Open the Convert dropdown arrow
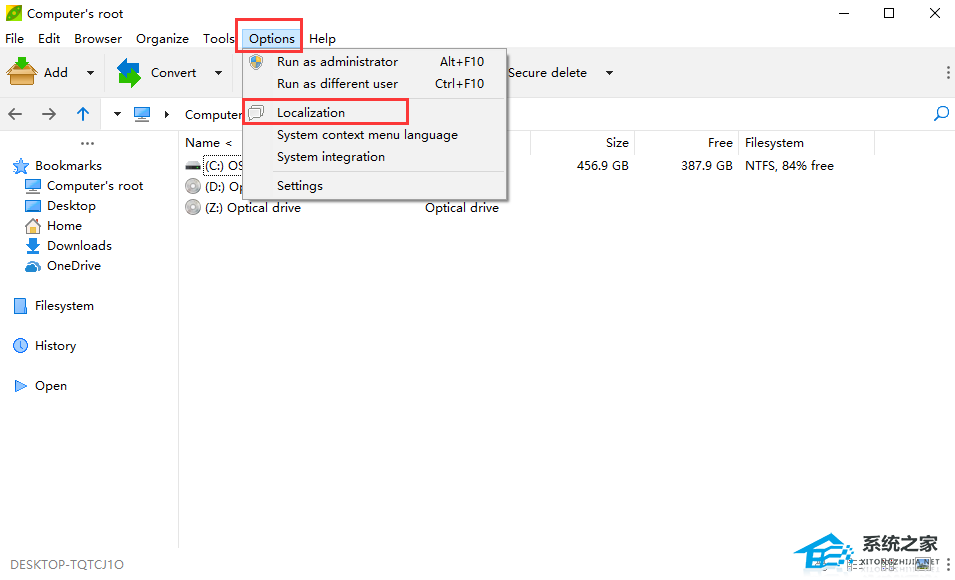The width and height of the screenshot is (955, 580). 218,73
